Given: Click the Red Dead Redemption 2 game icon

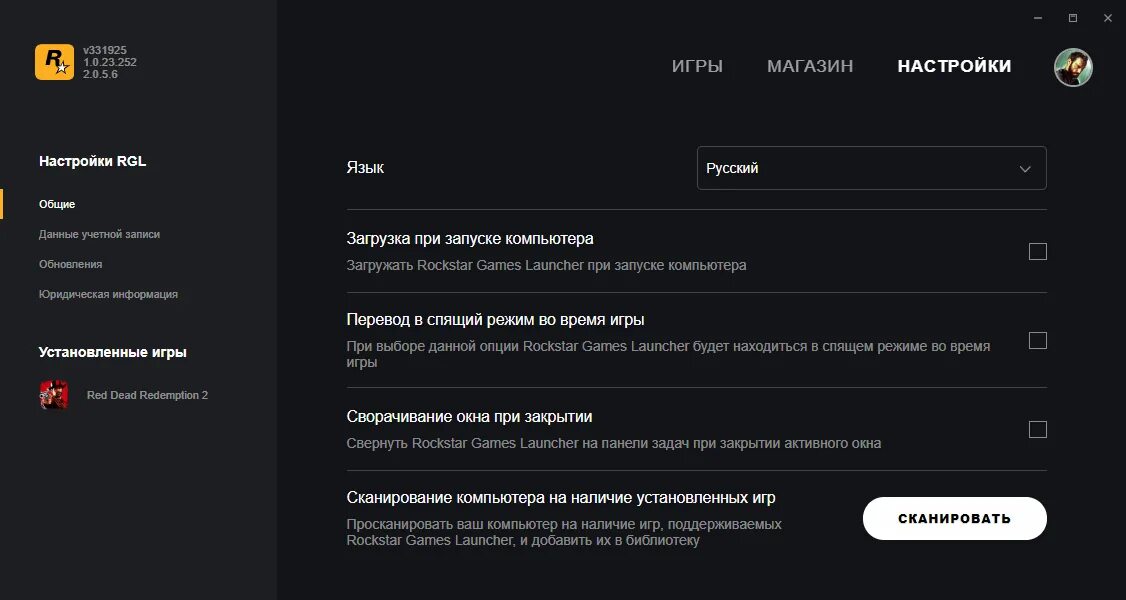Looking at the screenshot, I should click(54, 395).
